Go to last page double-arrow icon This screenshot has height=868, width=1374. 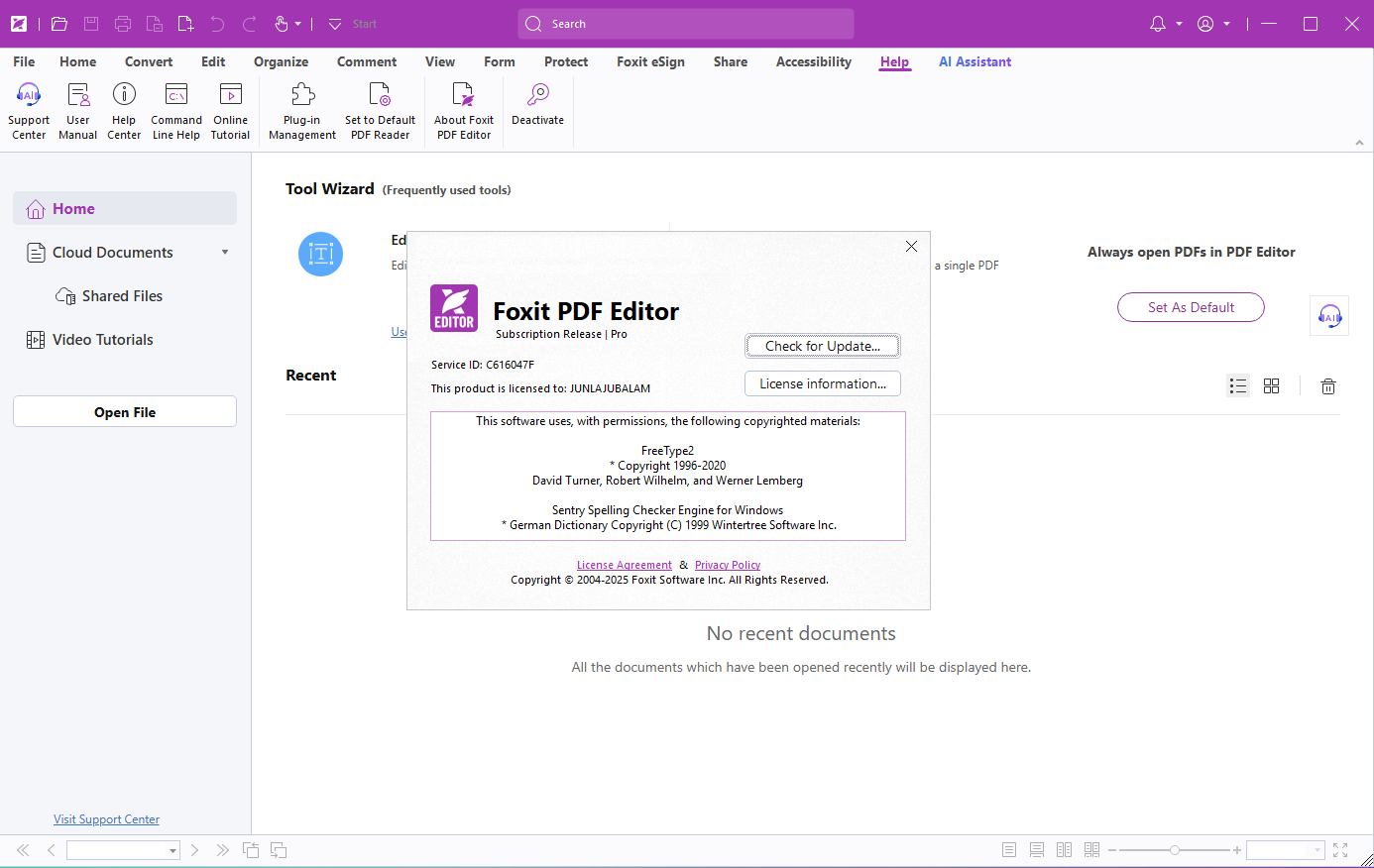pos(222,850)
